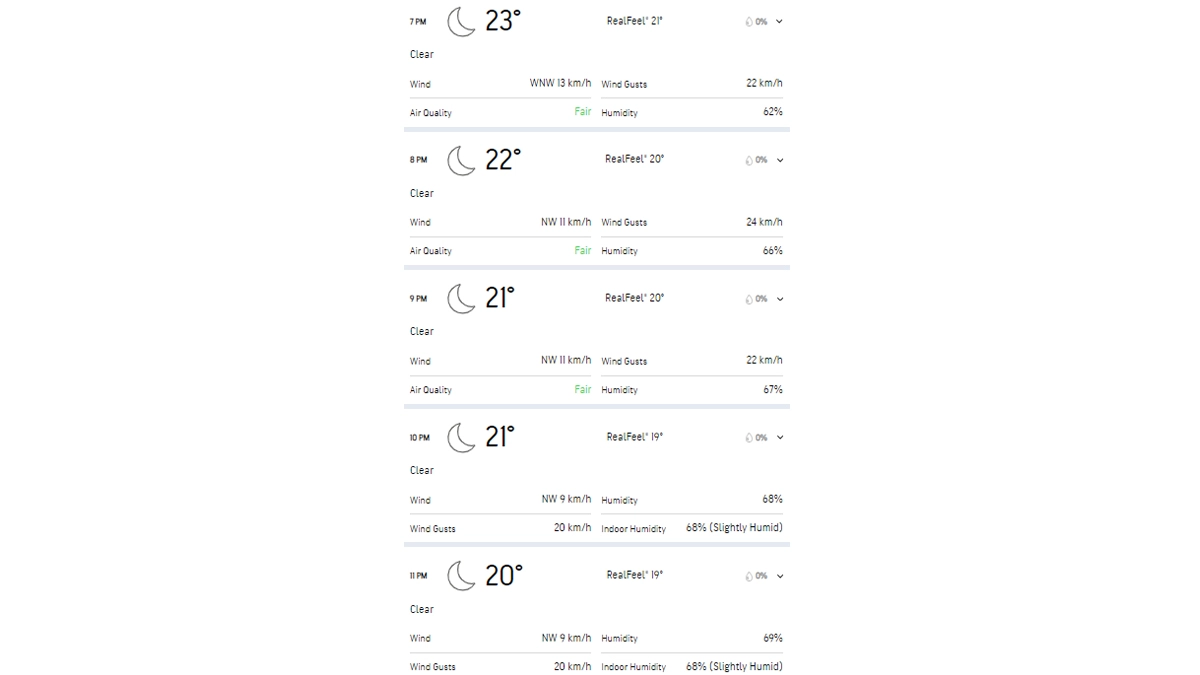The height and width of the screenshot is (675, 1200).
Task: Click the 11 PM precipitation raindrop icon
Action: [749, 576]
